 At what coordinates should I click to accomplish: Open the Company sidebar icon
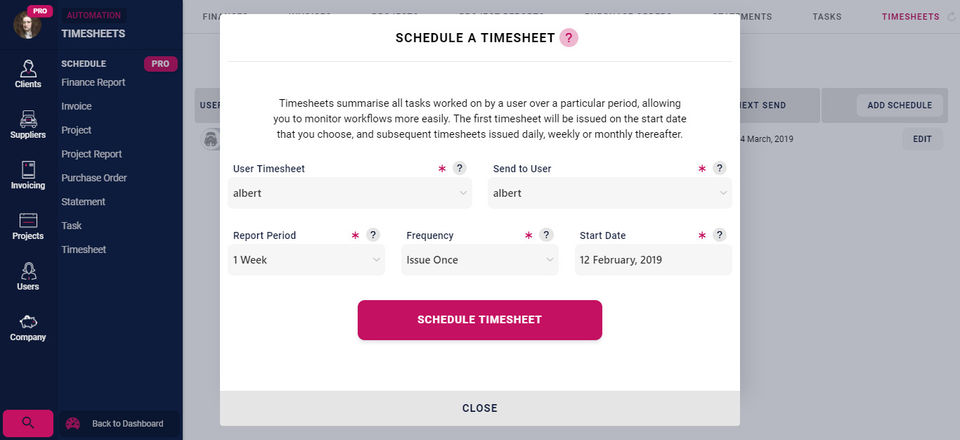[x=28, y=327]
